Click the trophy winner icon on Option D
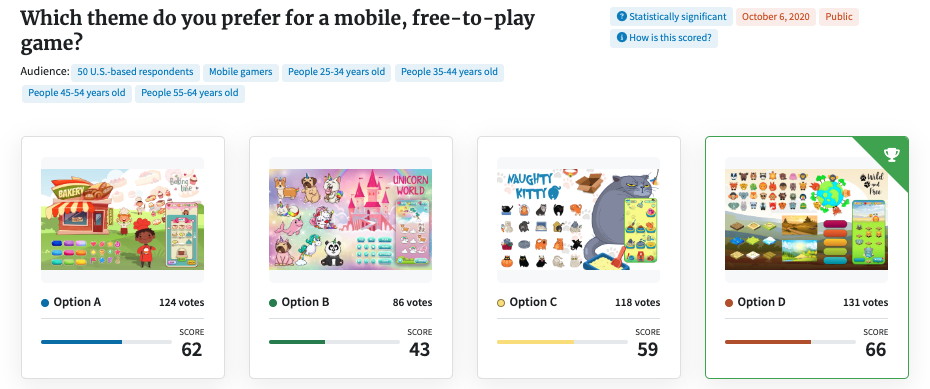 [x=891, y=155]
